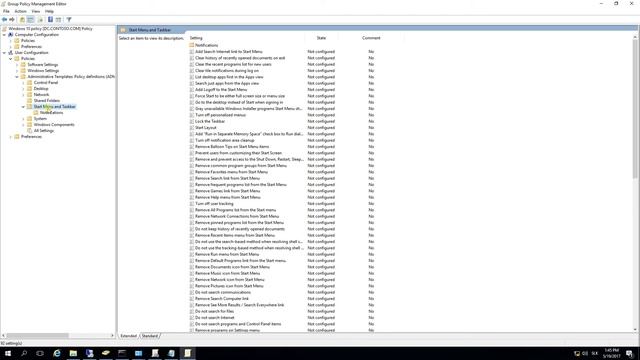Expand the System node arrow
This screenshot has width=640, height=360.
[23, 119]
